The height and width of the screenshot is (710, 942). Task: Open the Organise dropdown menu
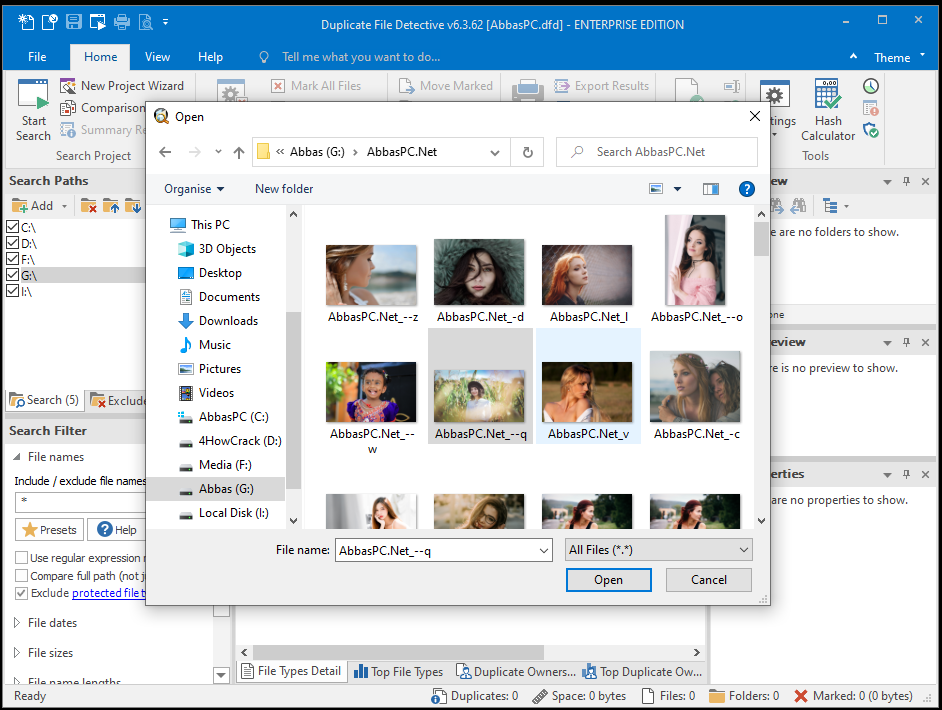(x=194, y=189)
